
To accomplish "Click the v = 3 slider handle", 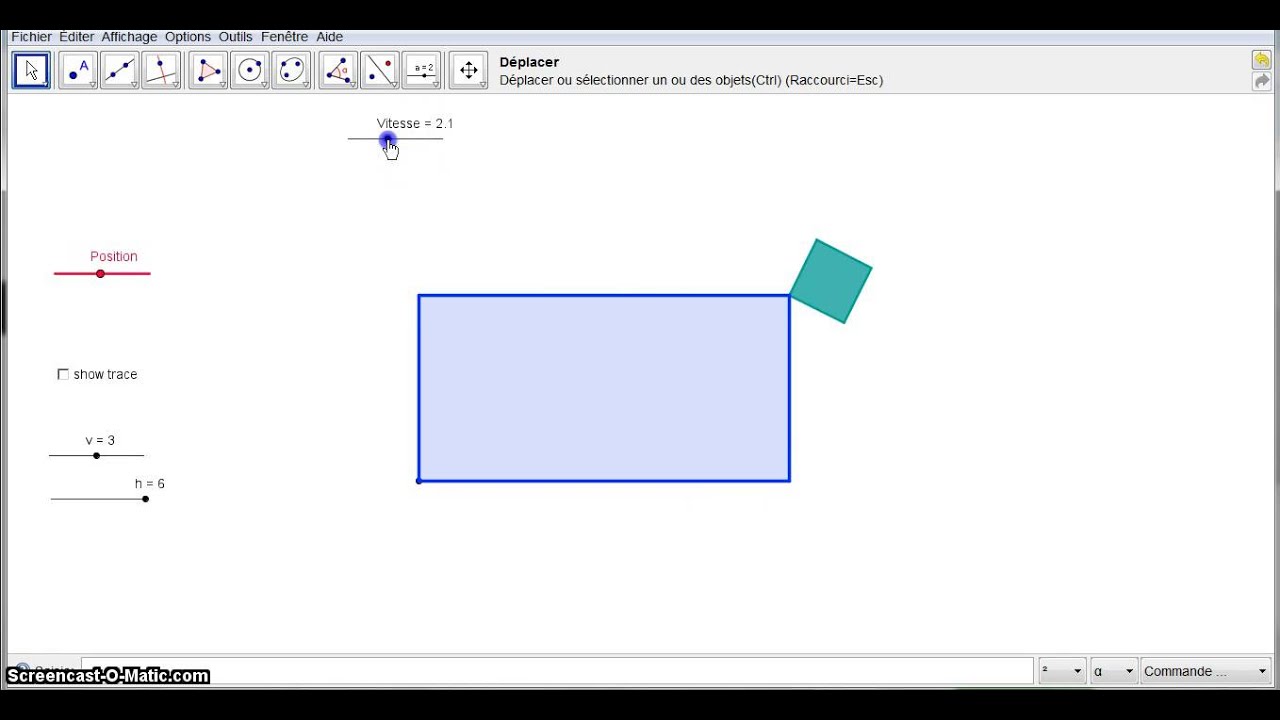I will (96, 456).
